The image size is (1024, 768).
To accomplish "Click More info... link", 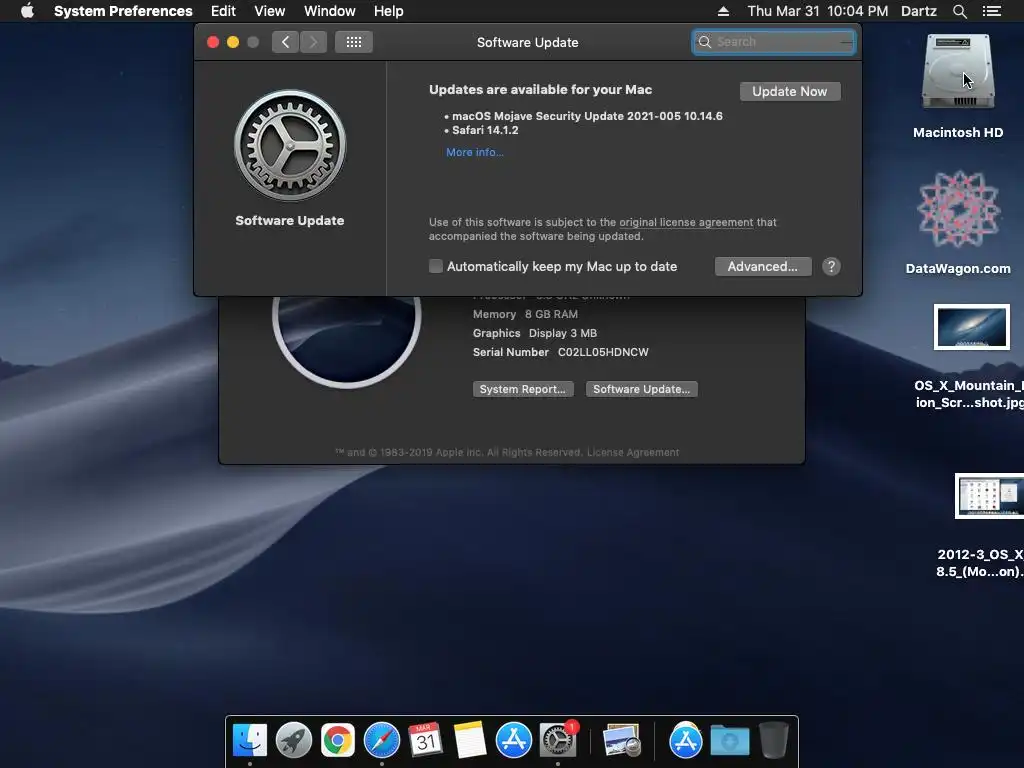I will coord(475,152).
